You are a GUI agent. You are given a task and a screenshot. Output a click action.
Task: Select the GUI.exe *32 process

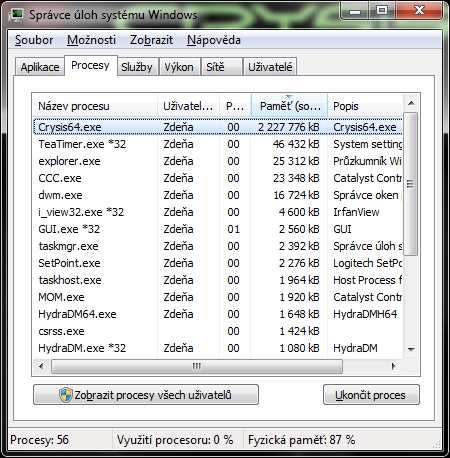218,229
